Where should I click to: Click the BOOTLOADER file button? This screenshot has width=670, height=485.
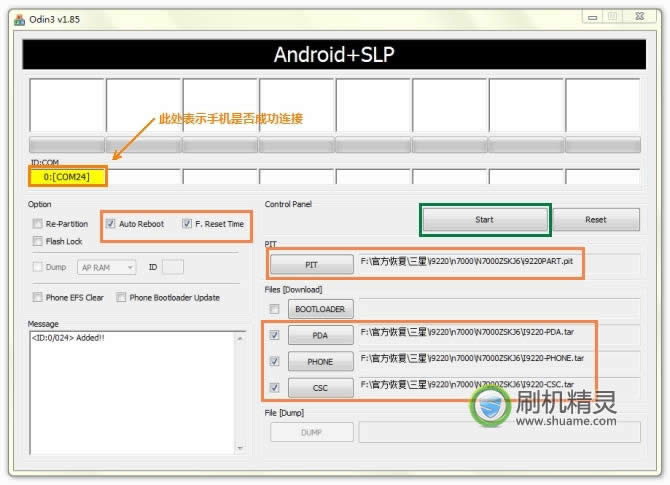320,309
